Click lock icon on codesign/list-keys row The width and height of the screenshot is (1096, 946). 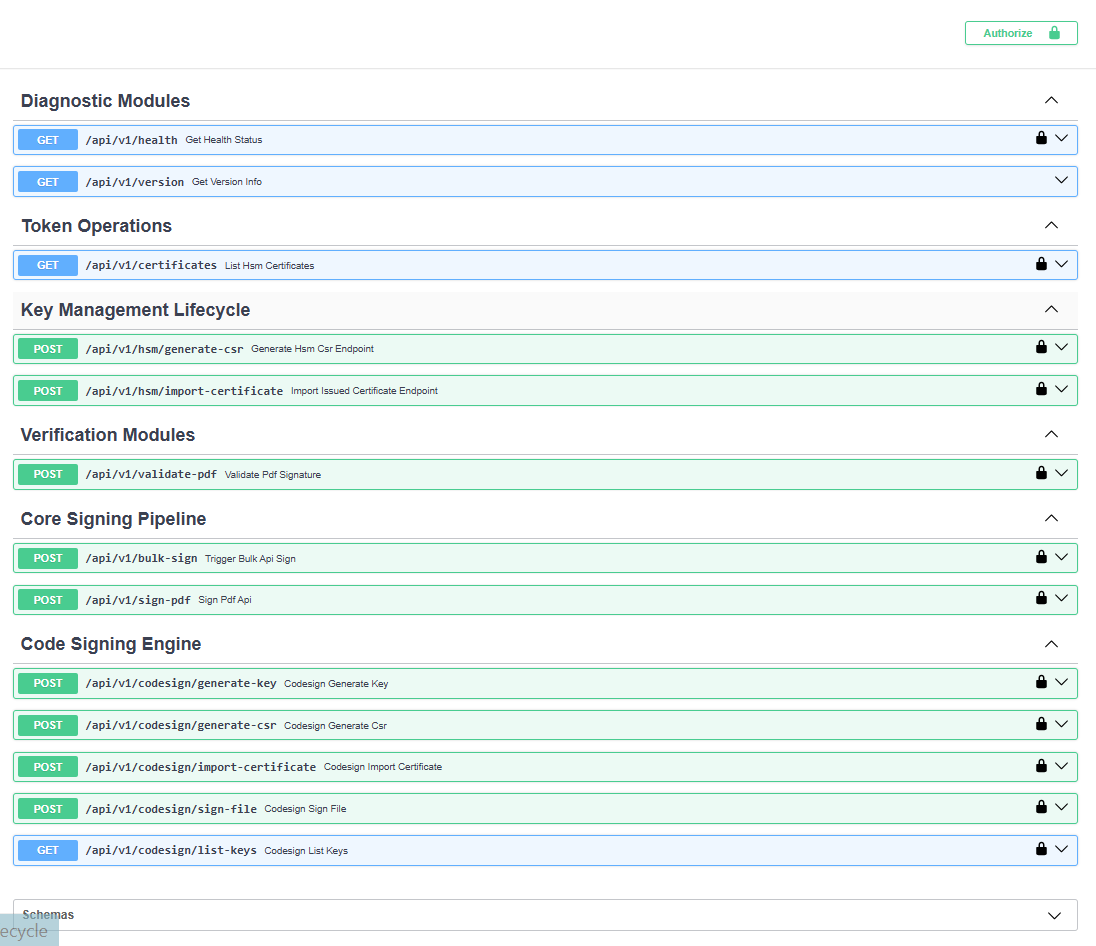point(1041,849)
